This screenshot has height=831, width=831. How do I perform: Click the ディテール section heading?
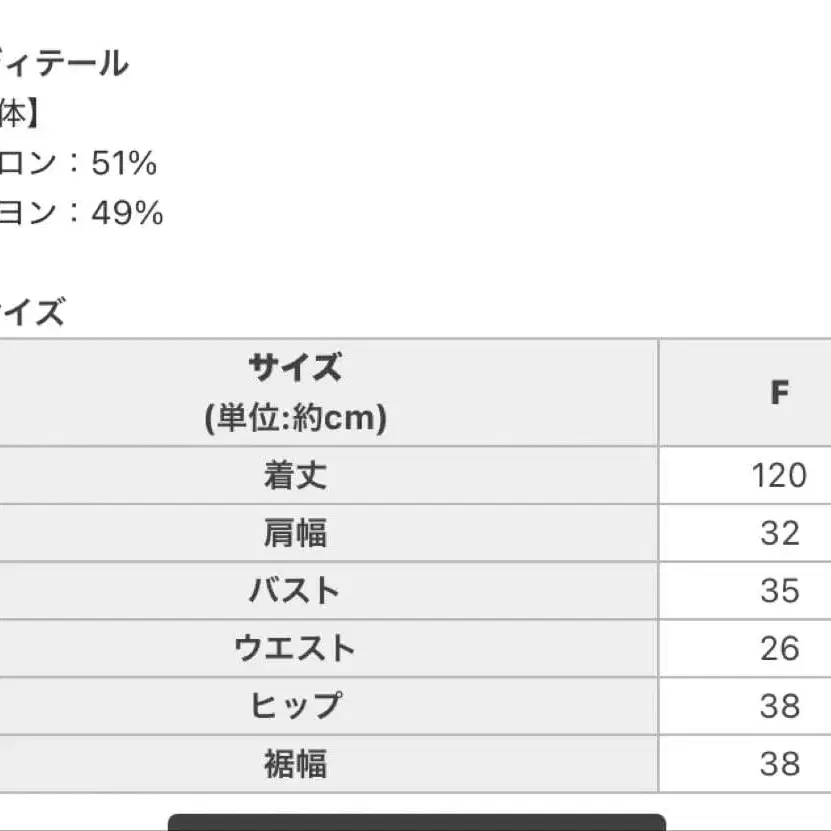pos(64,64)
